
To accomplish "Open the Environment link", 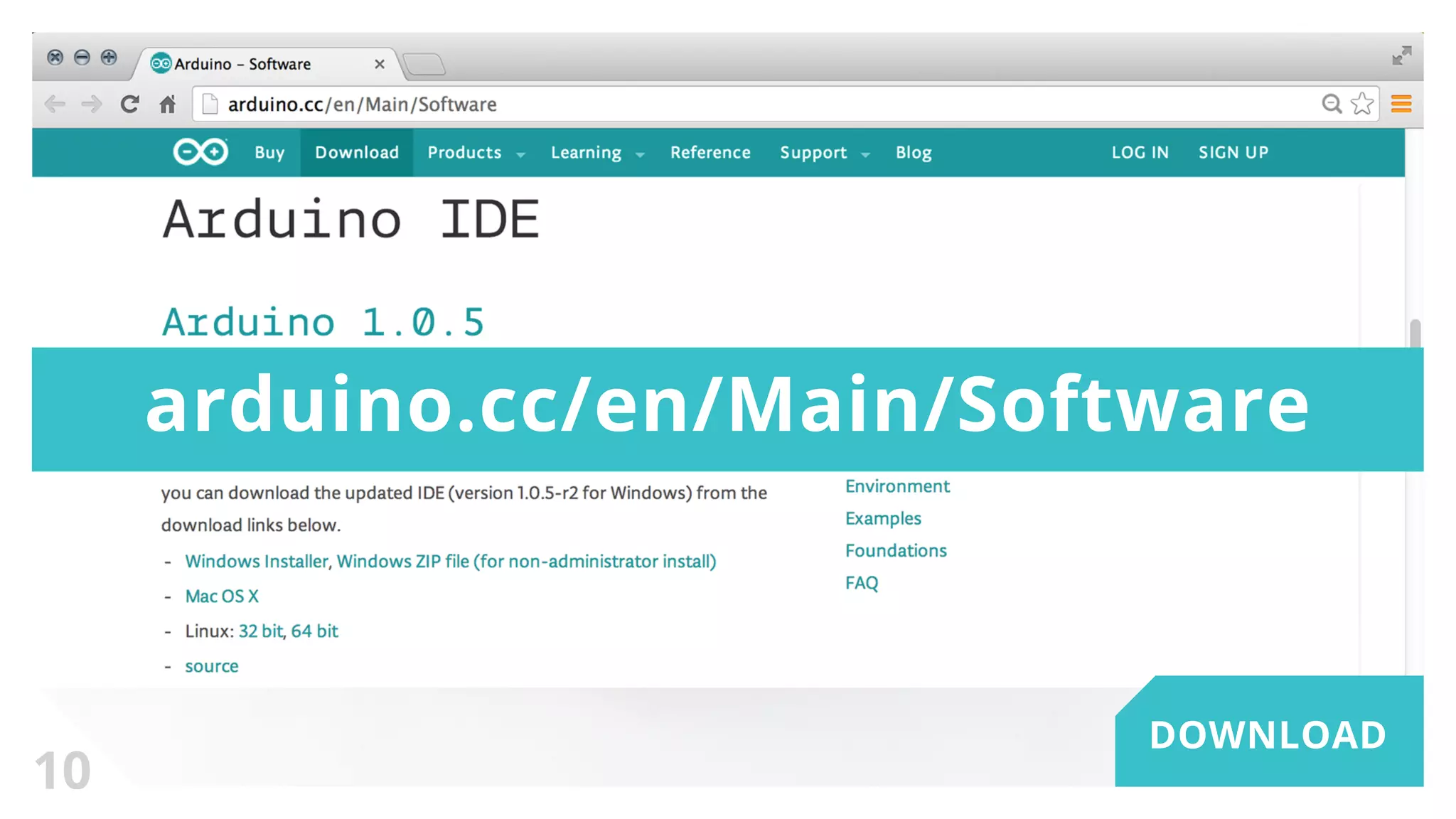I will (x=897, y=486).
